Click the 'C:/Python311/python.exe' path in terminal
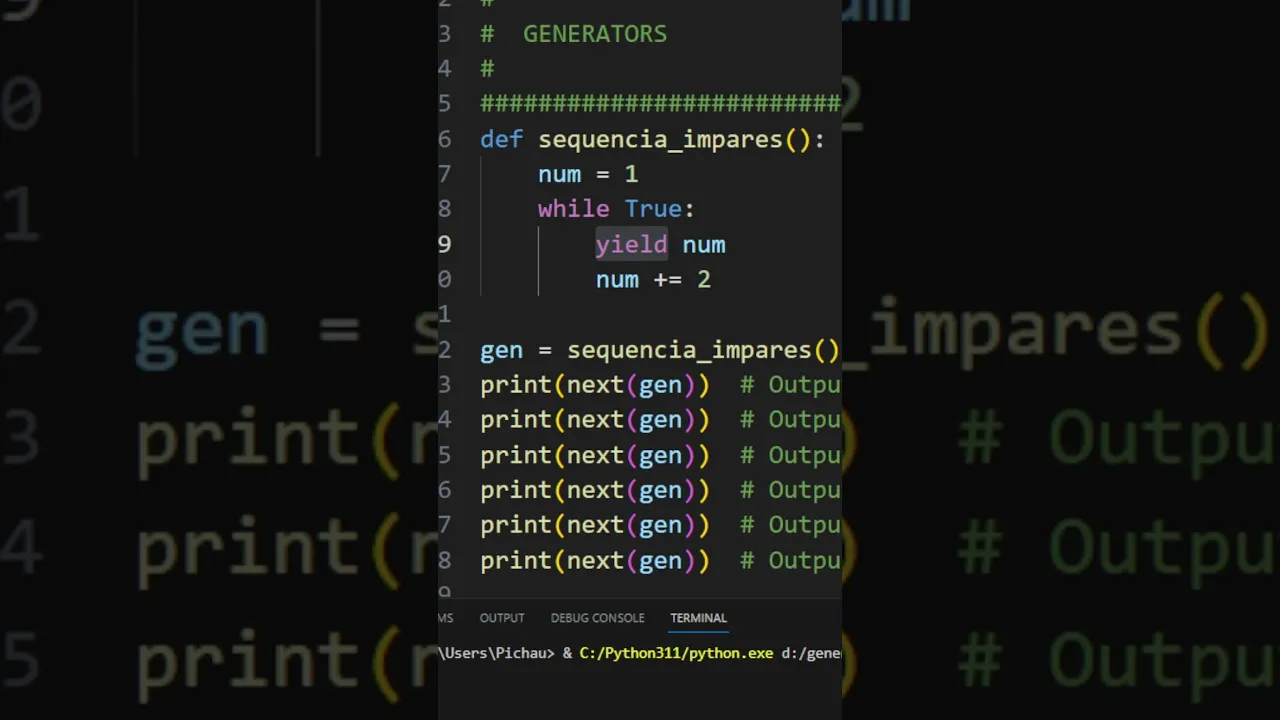 tap(676, 653)
